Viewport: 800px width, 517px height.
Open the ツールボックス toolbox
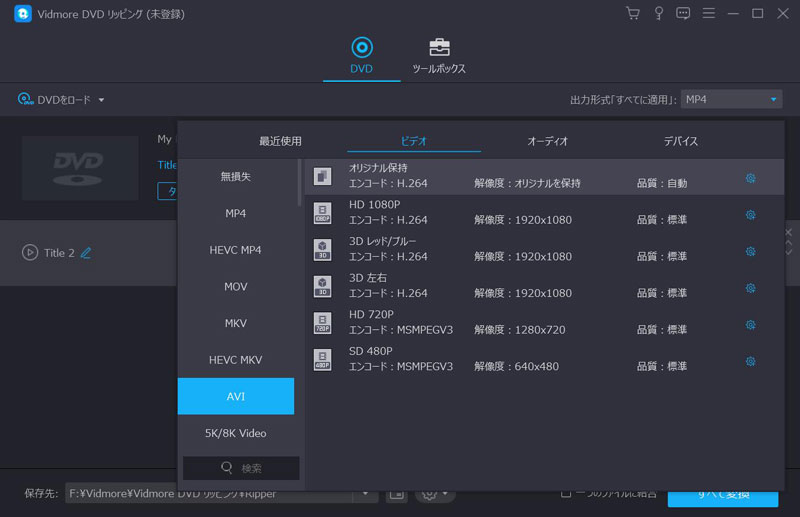[439, 56]
